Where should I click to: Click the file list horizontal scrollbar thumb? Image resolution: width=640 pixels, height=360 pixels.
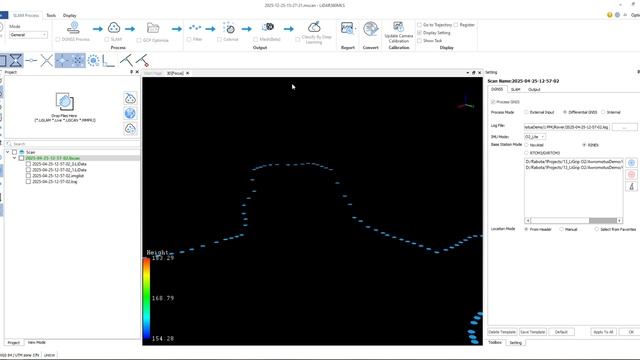pyautogui.click(x=602, y=220)
